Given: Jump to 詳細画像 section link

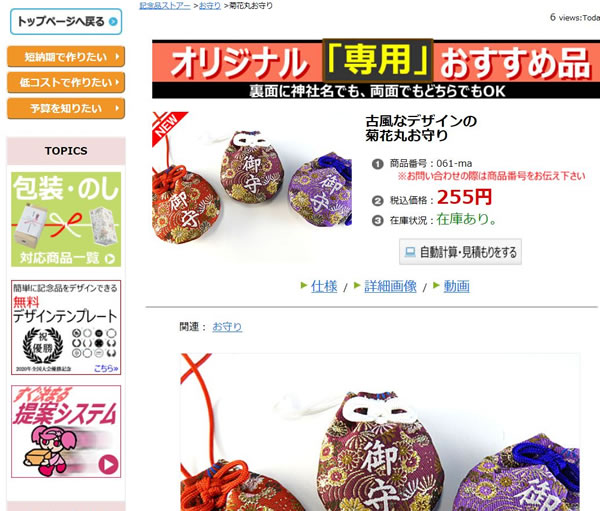Looking at the screenshot, I should 390,286.
